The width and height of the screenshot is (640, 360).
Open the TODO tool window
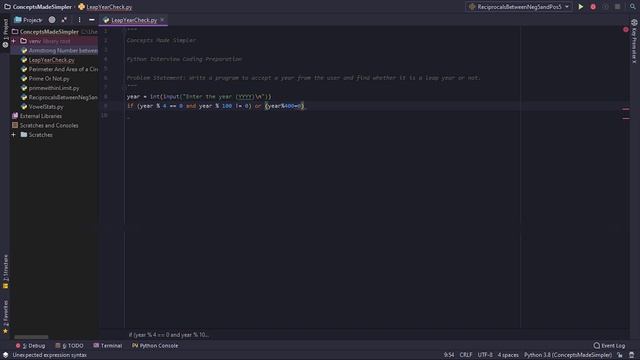click(x=69, y=346)
